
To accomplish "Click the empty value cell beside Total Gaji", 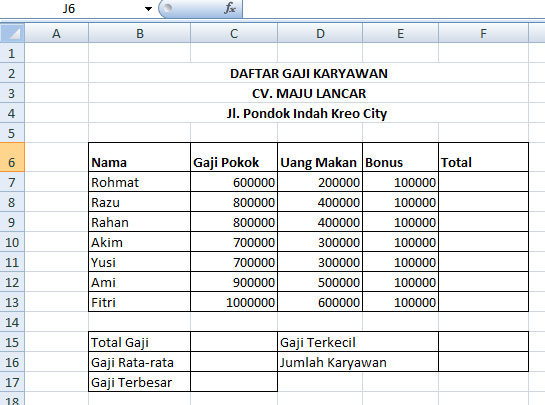I will click(x=234, y=342).
